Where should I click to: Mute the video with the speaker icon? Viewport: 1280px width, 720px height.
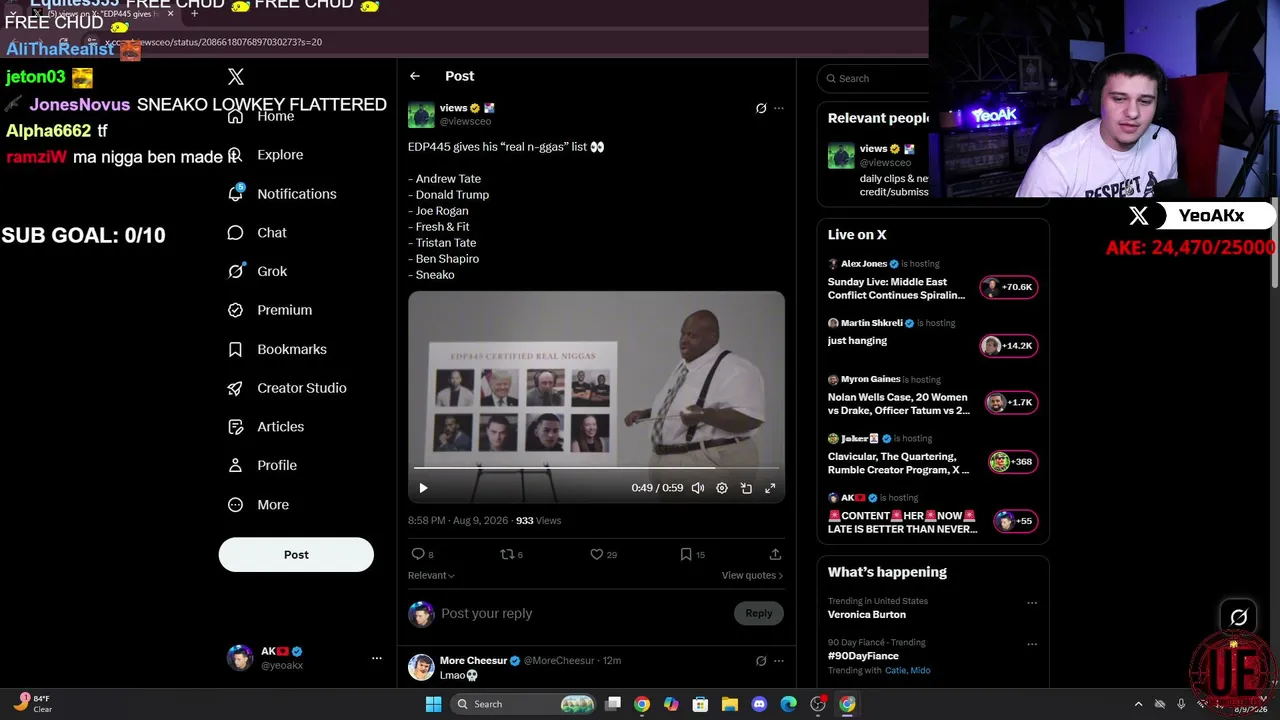click(x=698, y=488)
